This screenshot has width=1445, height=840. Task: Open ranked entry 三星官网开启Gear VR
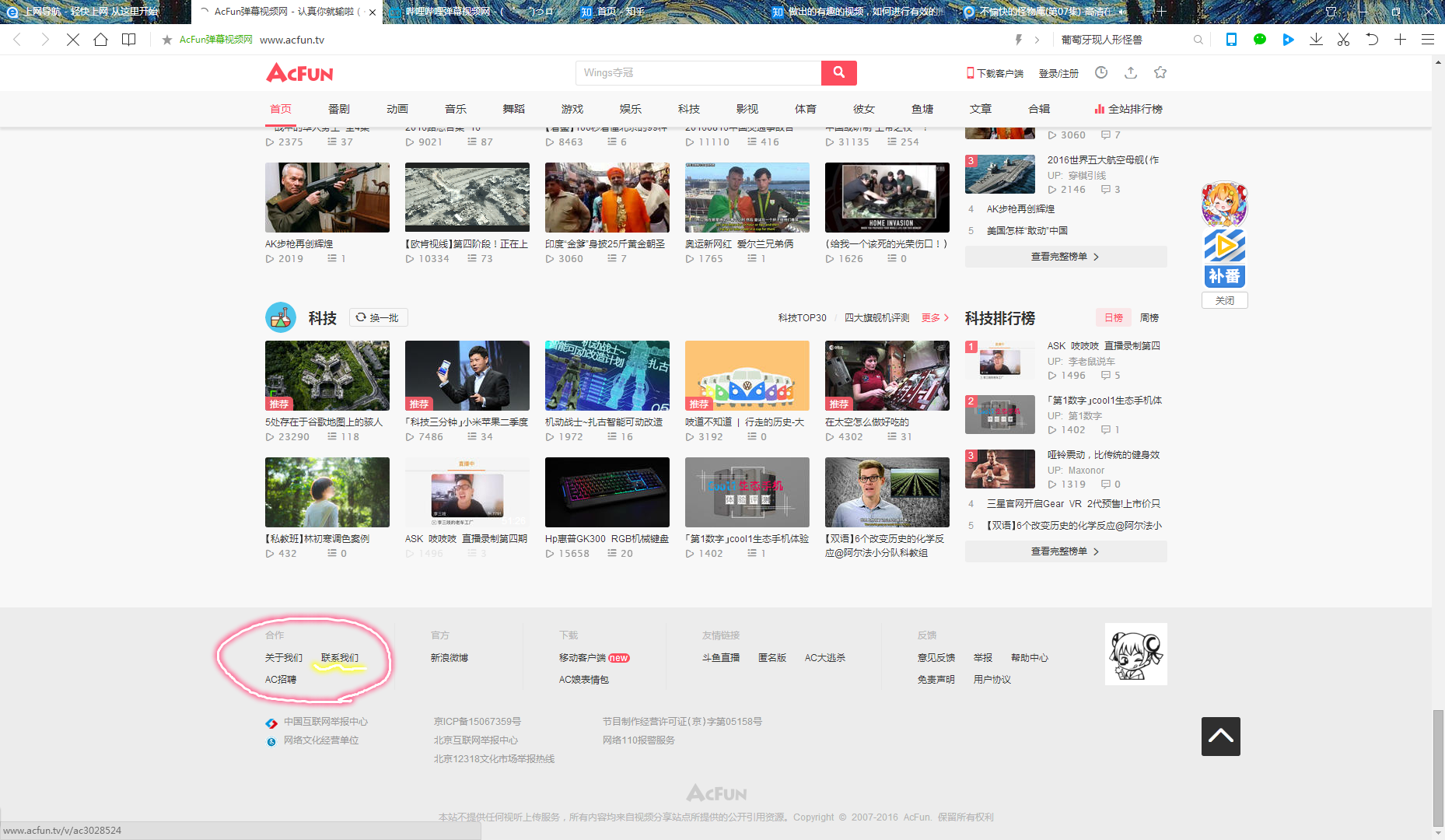click(x=1073, y=504)
